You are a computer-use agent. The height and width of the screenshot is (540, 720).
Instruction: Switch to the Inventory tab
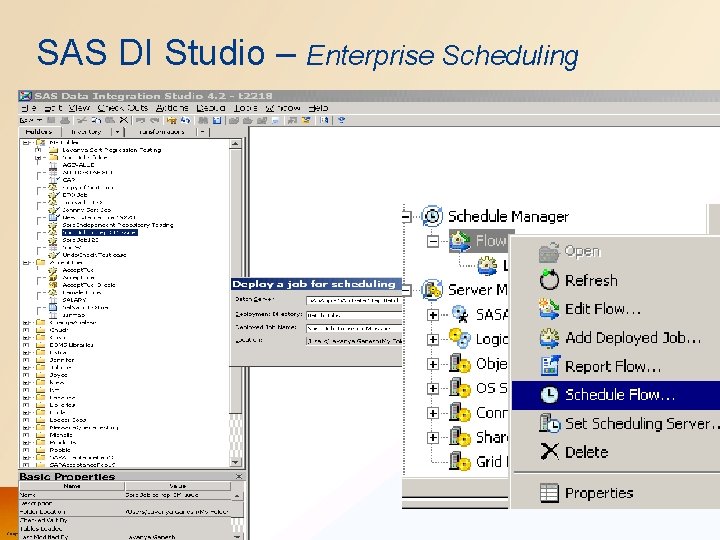click(x=86, y=132)
